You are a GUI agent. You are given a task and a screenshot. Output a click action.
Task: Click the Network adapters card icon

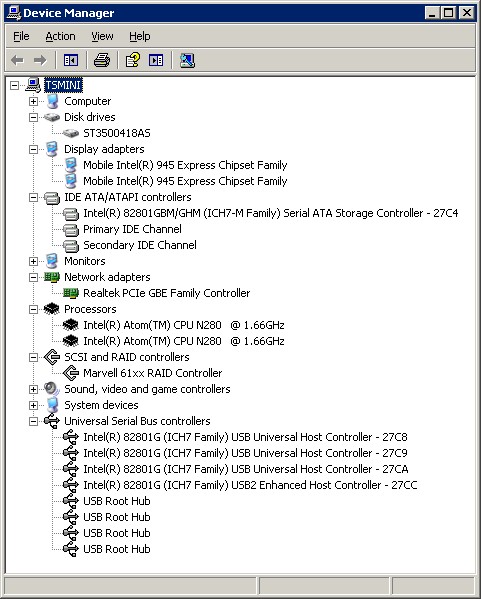52,277
